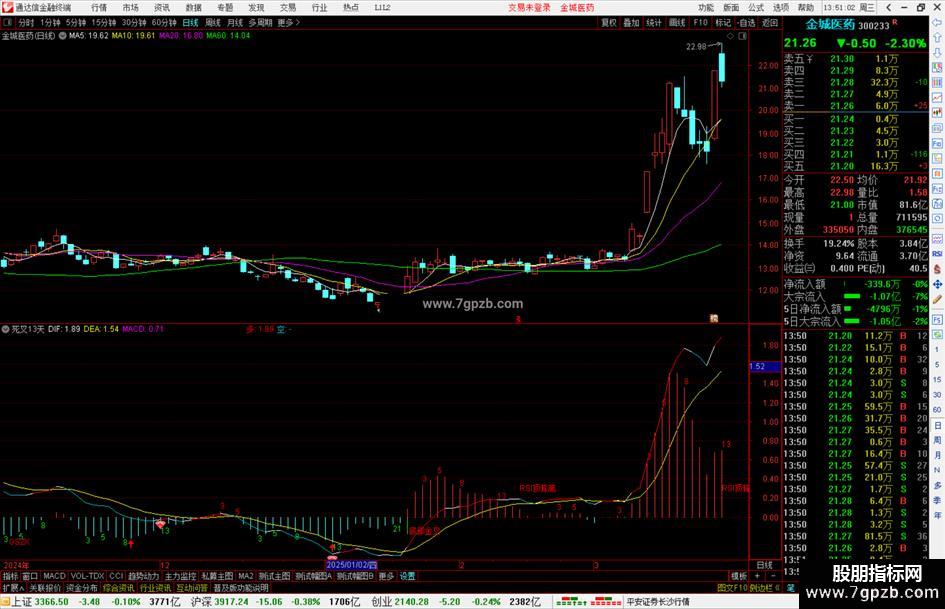Screen dimensions: 945x609
Task: Select the 指标 bottom tab
Action: (10, 576)
